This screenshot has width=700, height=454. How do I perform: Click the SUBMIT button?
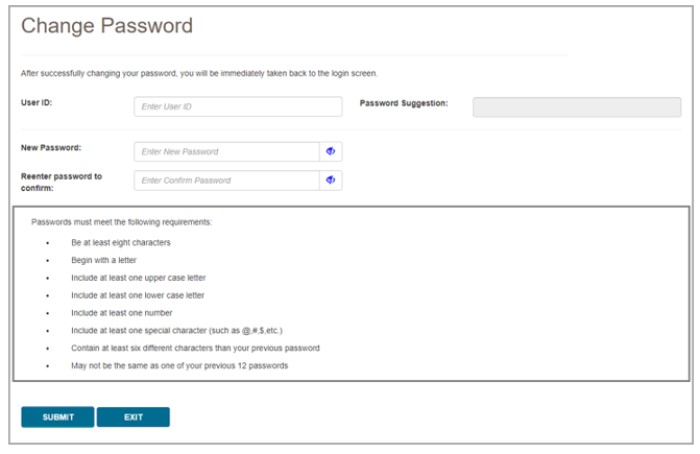point(58,417)
